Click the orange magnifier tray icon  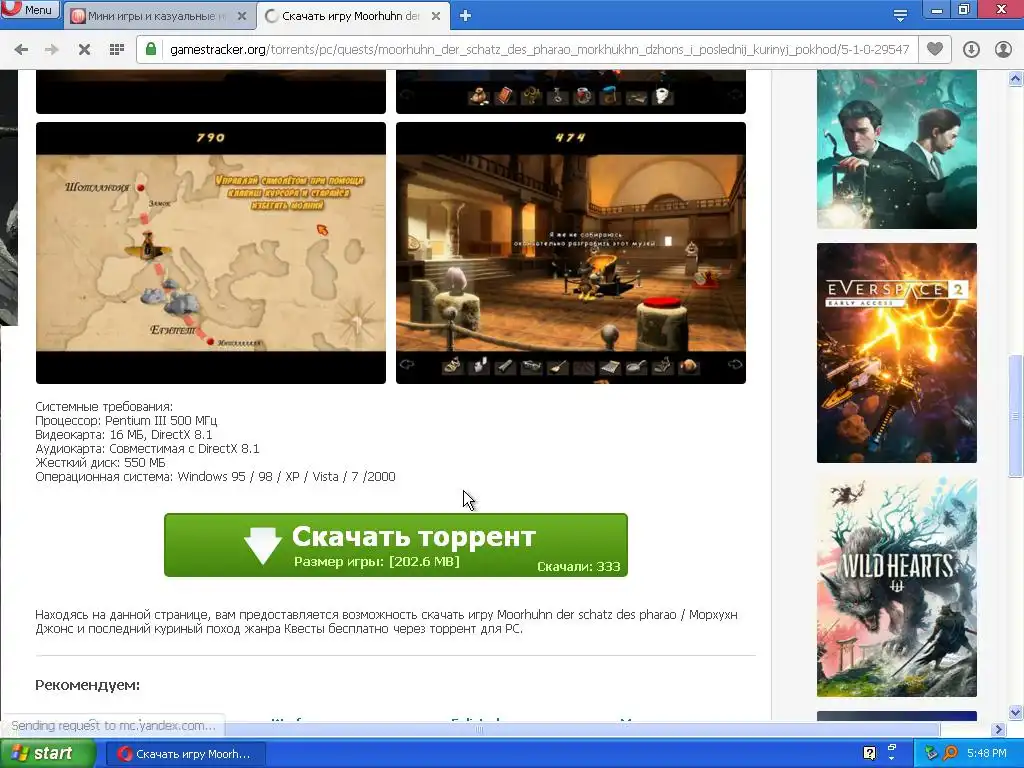tap(951, 753)
